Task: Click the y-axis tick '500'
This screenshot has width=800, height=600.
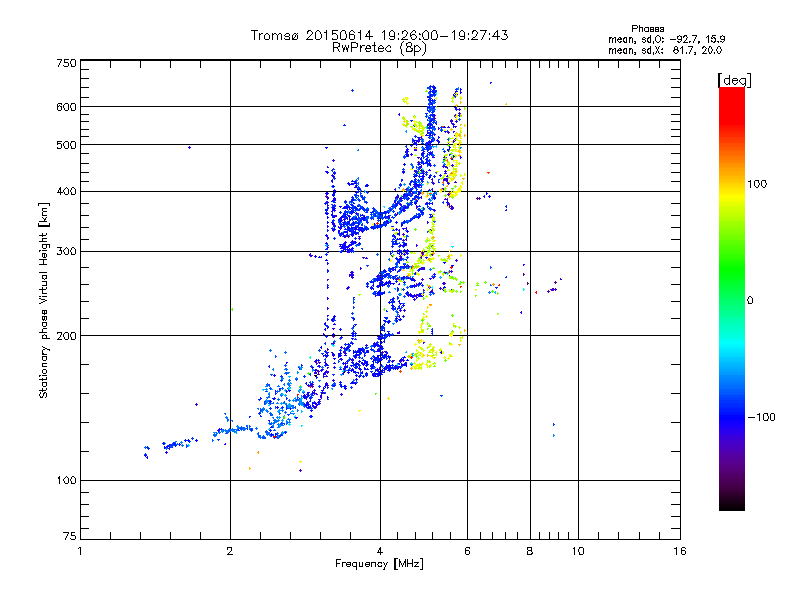Action: (66, 145)
